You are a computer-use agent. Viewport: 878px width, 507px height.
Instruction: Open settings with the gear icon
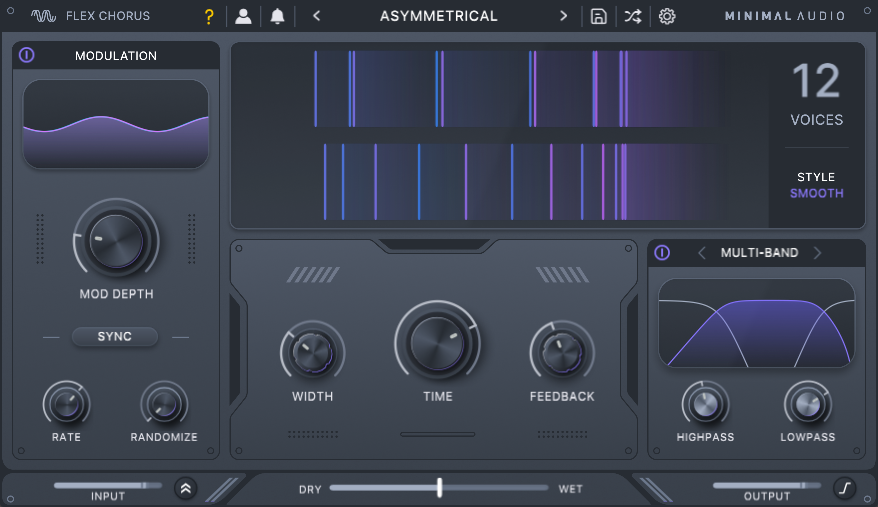(667, 16)
